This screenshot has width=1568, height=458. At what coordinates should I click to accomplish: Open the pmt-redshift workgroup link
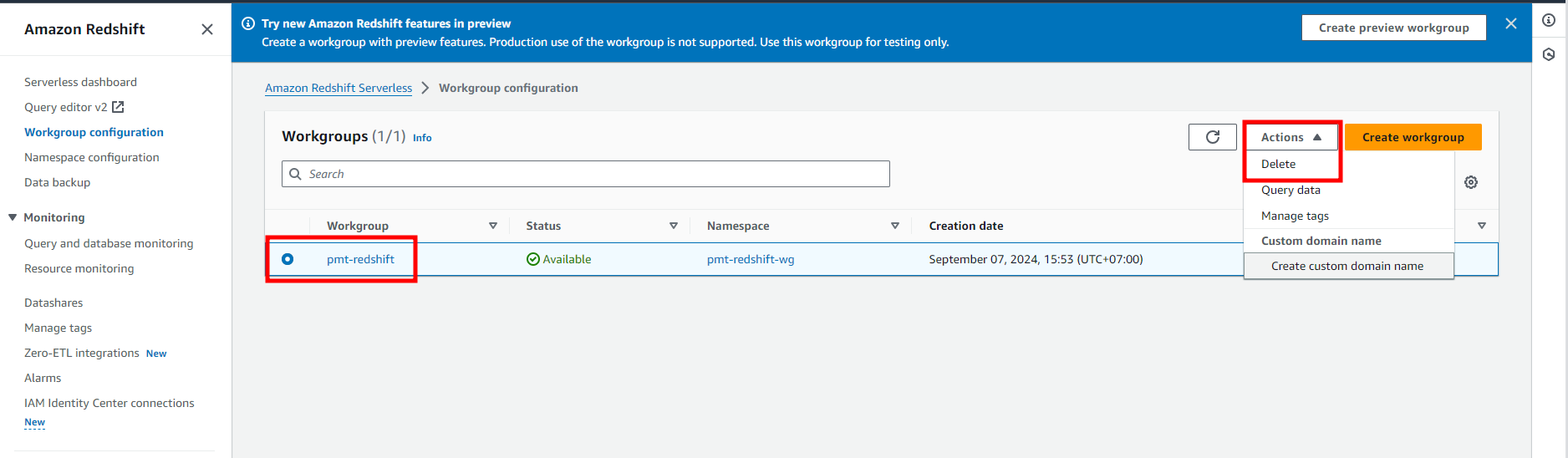[360, 259]
